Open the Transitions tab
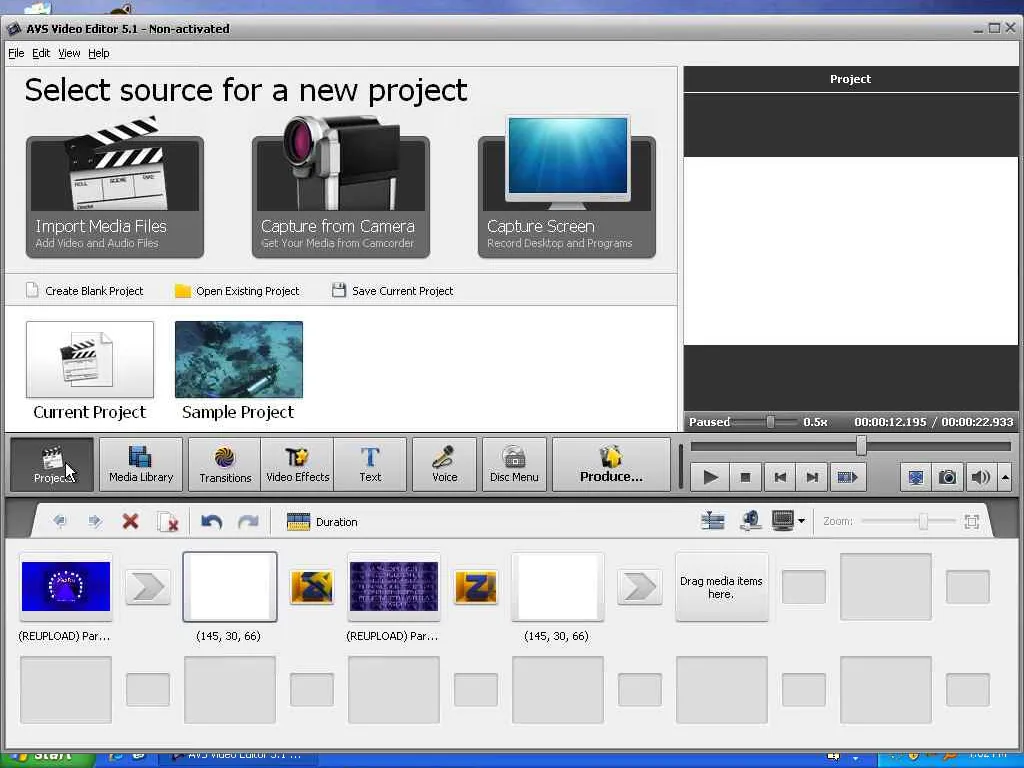This screenshot has width=1024, height=768. pos(225,464)
